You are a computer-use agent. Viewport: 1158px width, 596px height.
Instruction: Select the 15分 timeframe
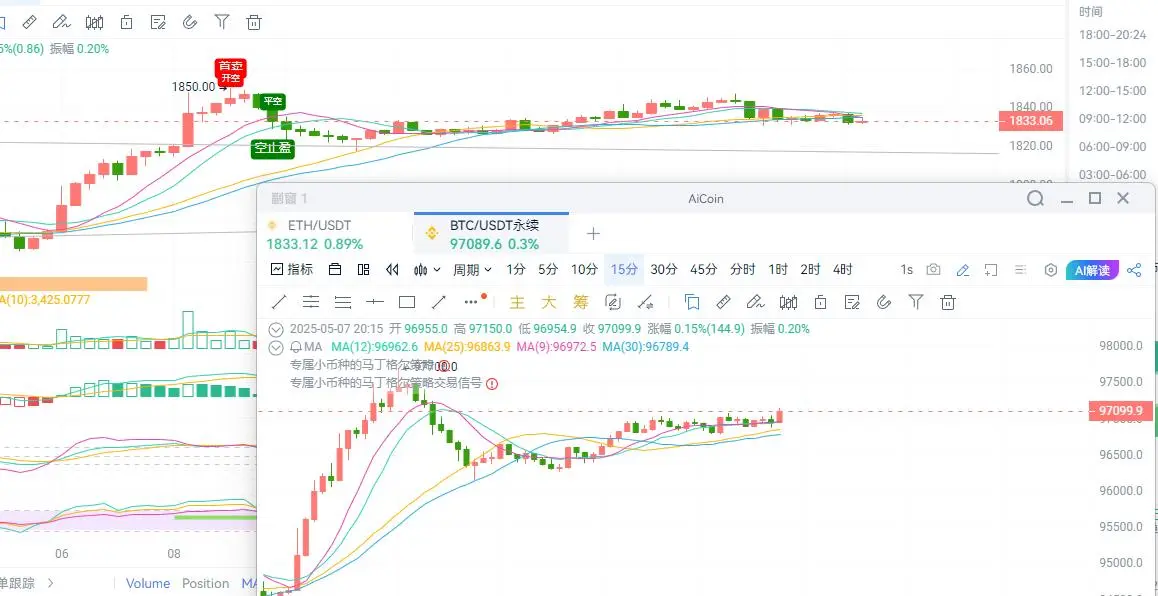[624, 270]
